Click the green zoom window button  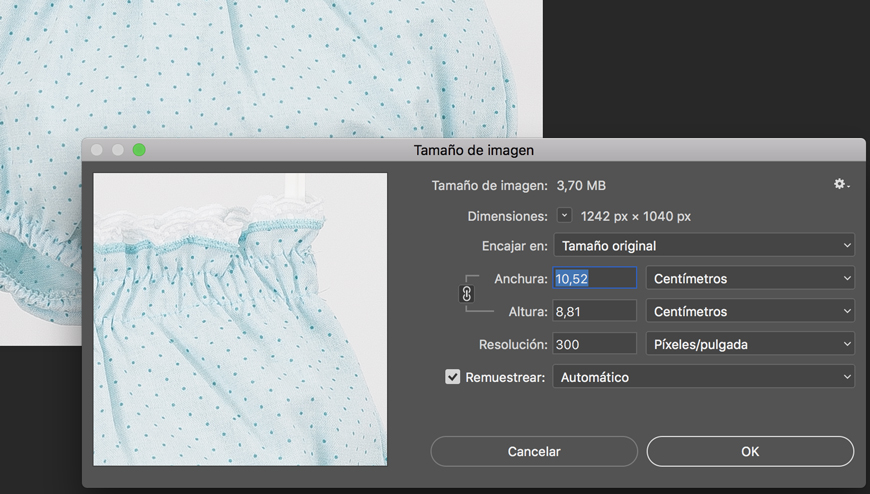pyautogui.click(x=139, y=150)
